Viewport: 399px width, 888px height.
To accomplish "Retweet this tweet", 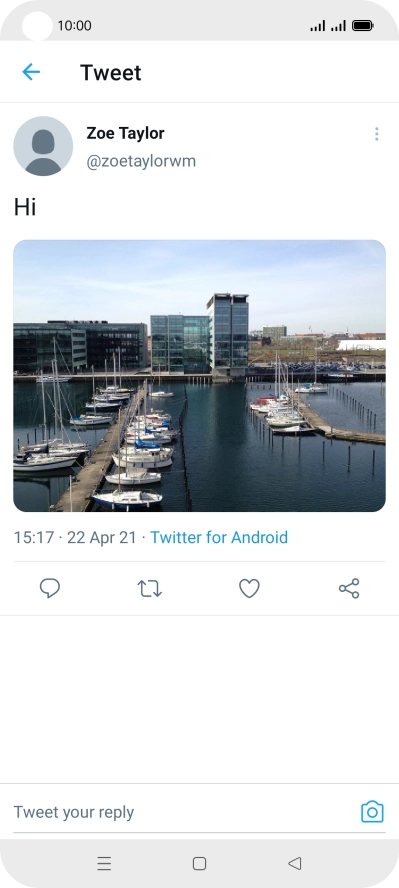I will point(149,588).
